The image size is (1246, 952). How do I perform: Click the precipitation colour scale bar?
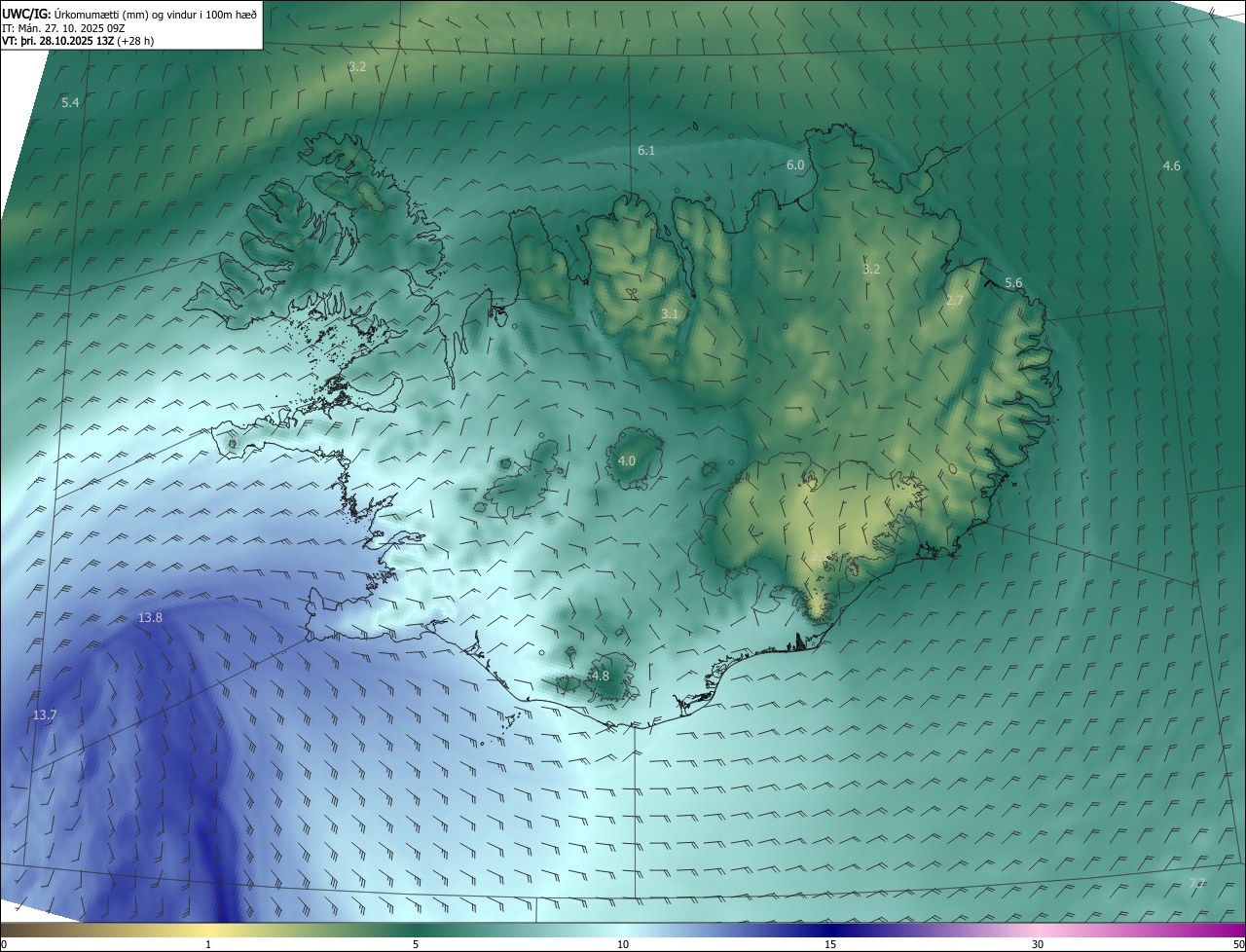pyautogui.click(x=623, y=930)
